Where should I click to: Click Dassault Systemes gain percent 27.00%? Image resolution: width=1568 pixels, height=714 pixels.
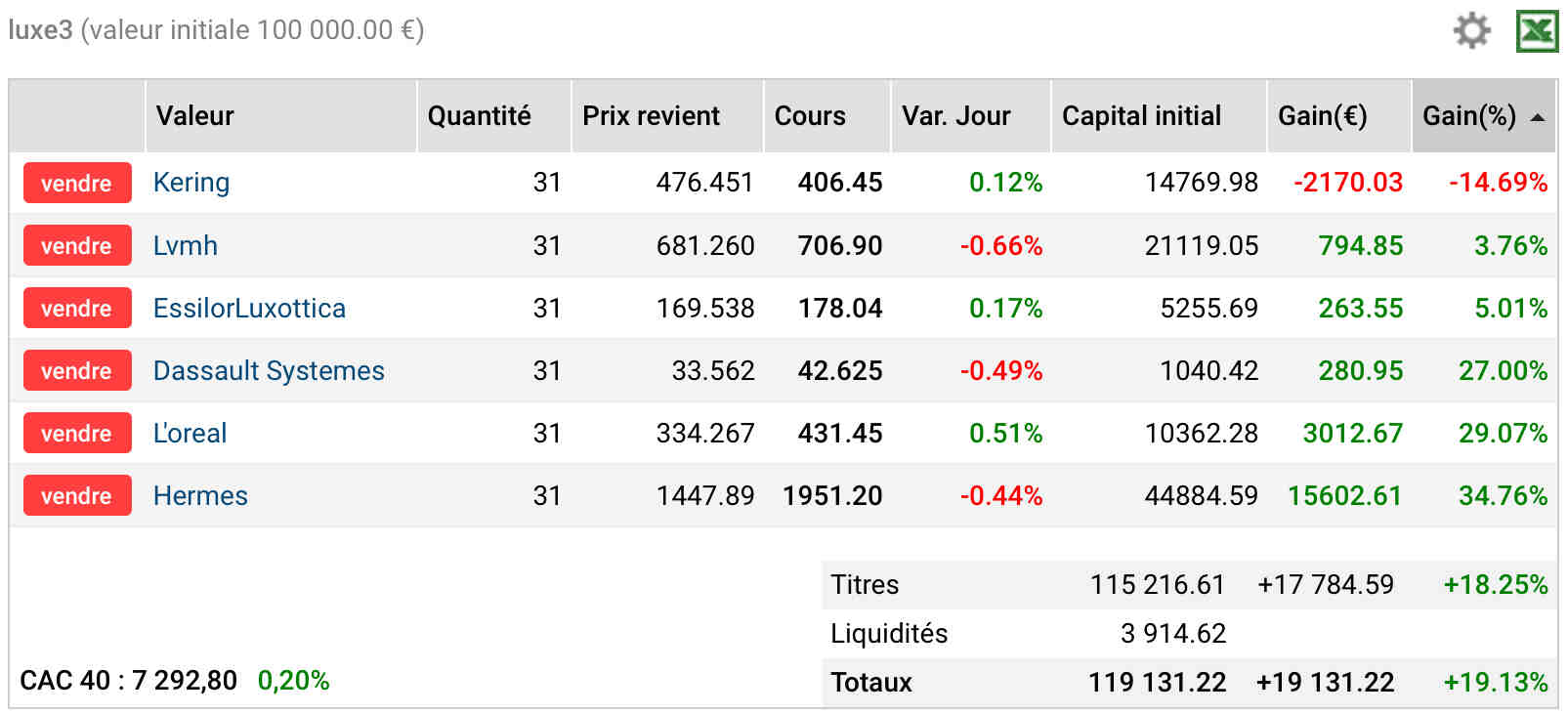[1503, 370]
